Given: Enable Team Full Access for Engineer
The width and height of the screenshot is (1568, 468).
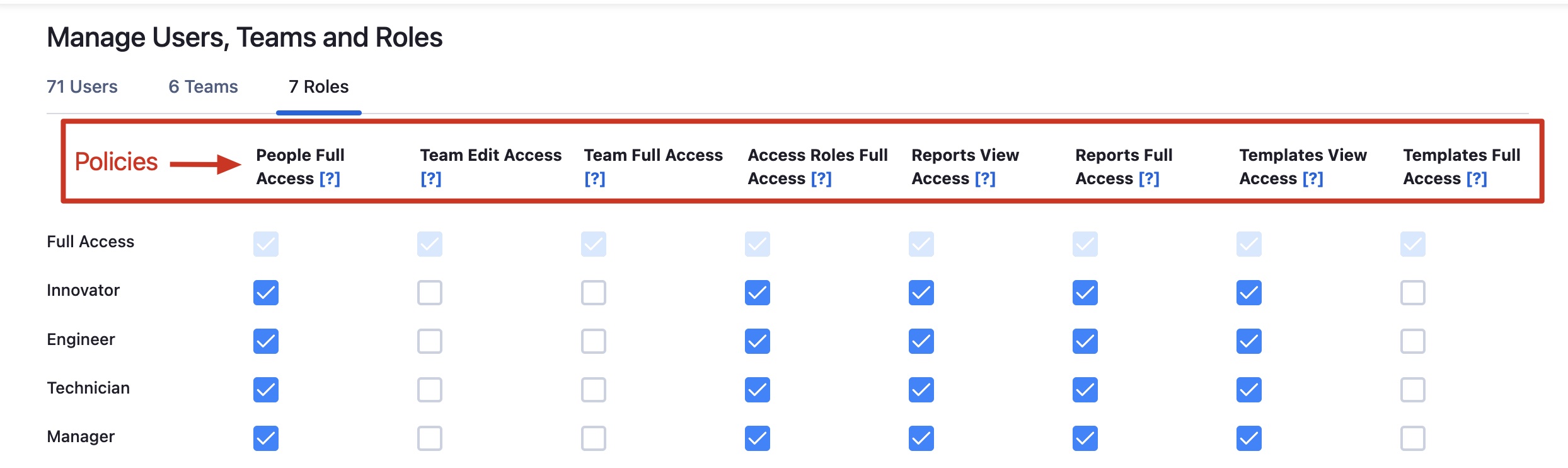Looking at the screenshot, I should tap(594, 341).
